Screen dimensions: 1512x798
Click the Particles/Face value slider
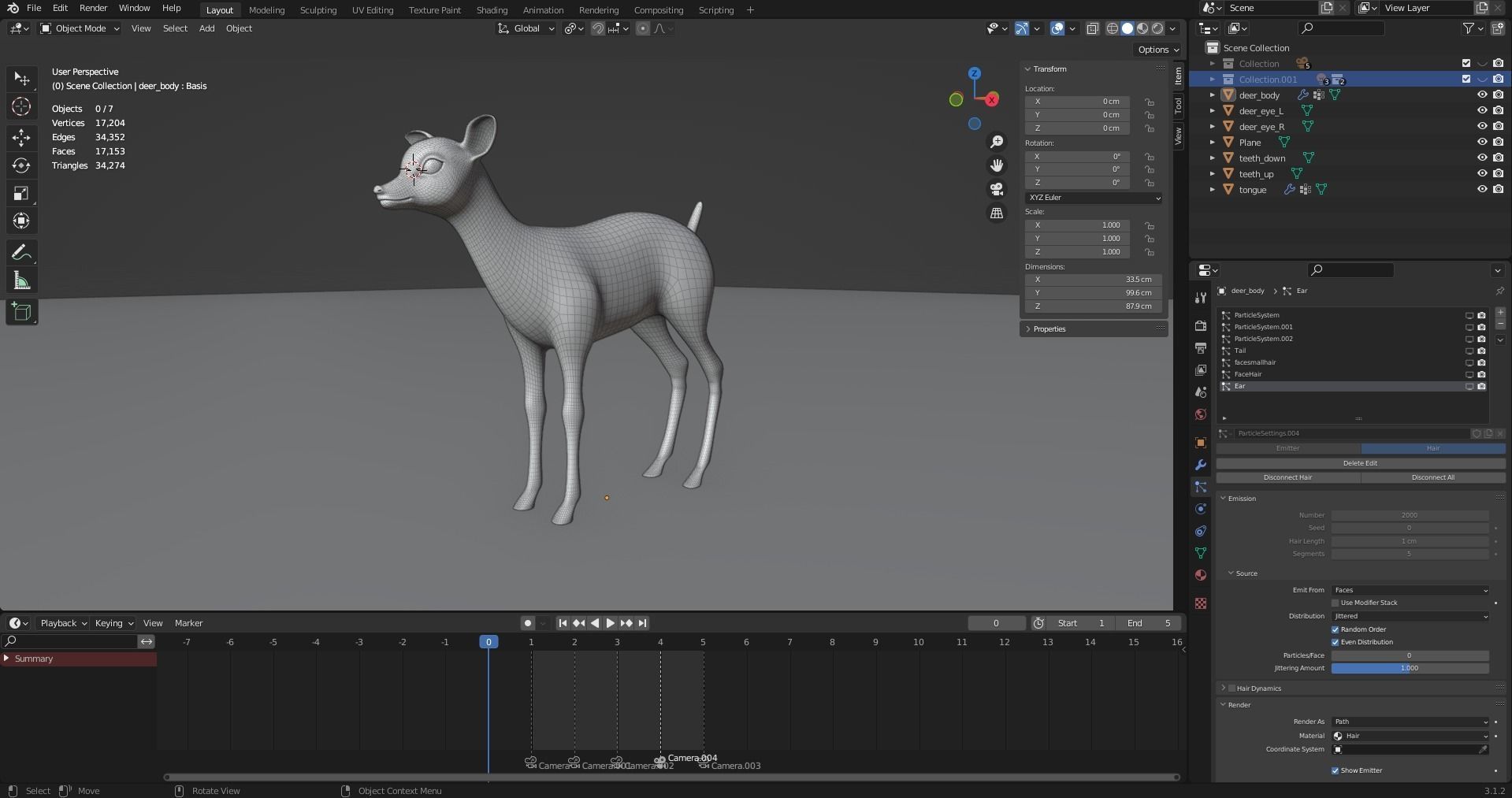pos(1410,655)
